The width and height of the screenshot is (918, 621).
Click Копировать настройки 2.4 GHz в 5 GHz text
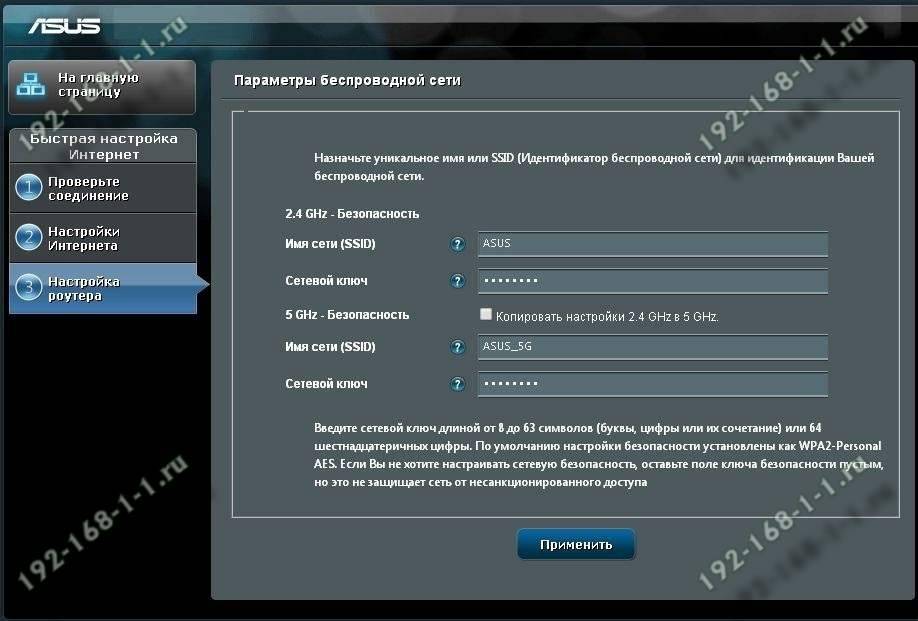point(607,317)
